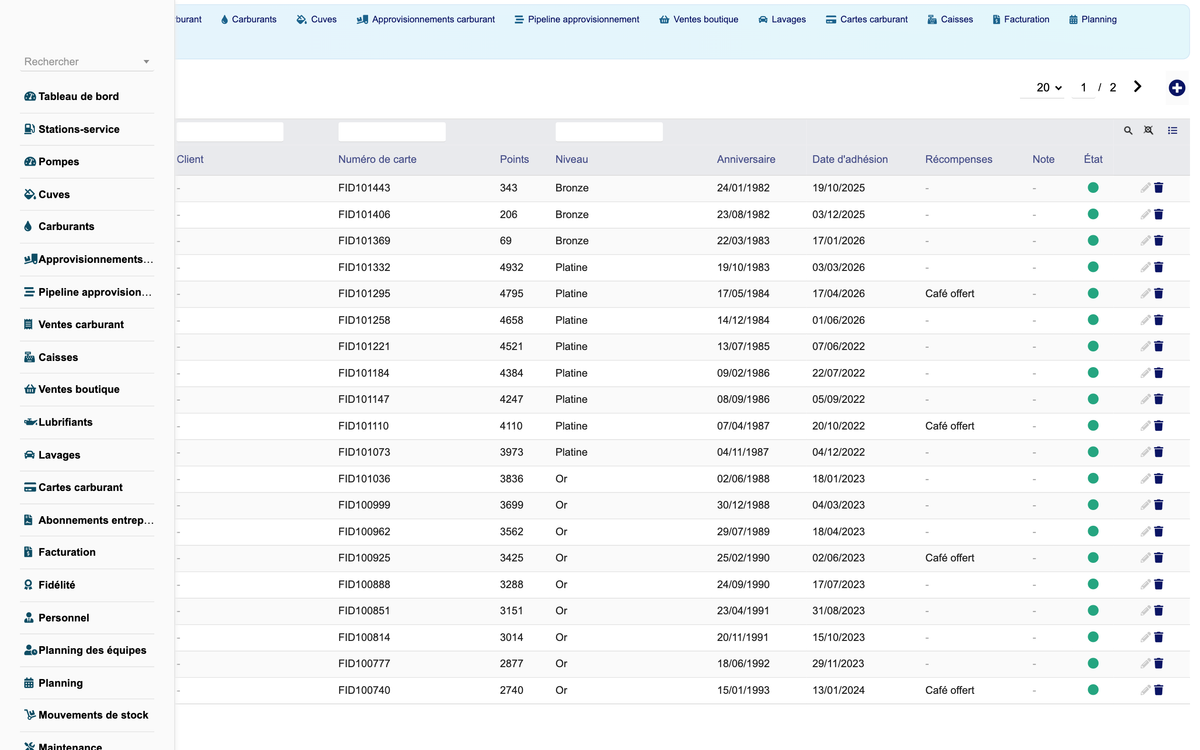Click green status dot for FID100777
This screenshot has width=1200, height=750.
click(1093, 664)
